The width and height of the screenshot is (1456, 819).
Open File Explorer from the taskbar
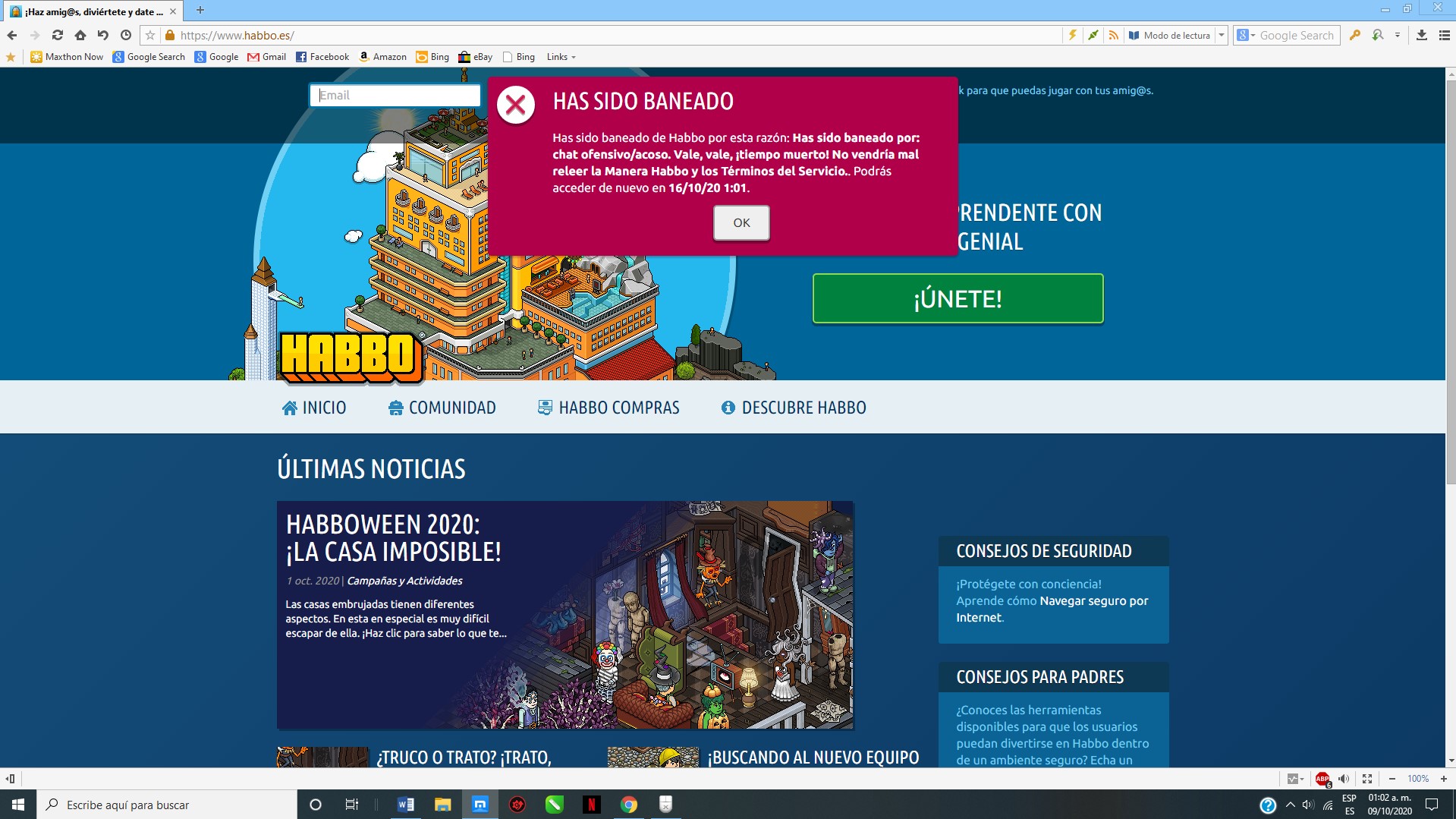point(443,804)
